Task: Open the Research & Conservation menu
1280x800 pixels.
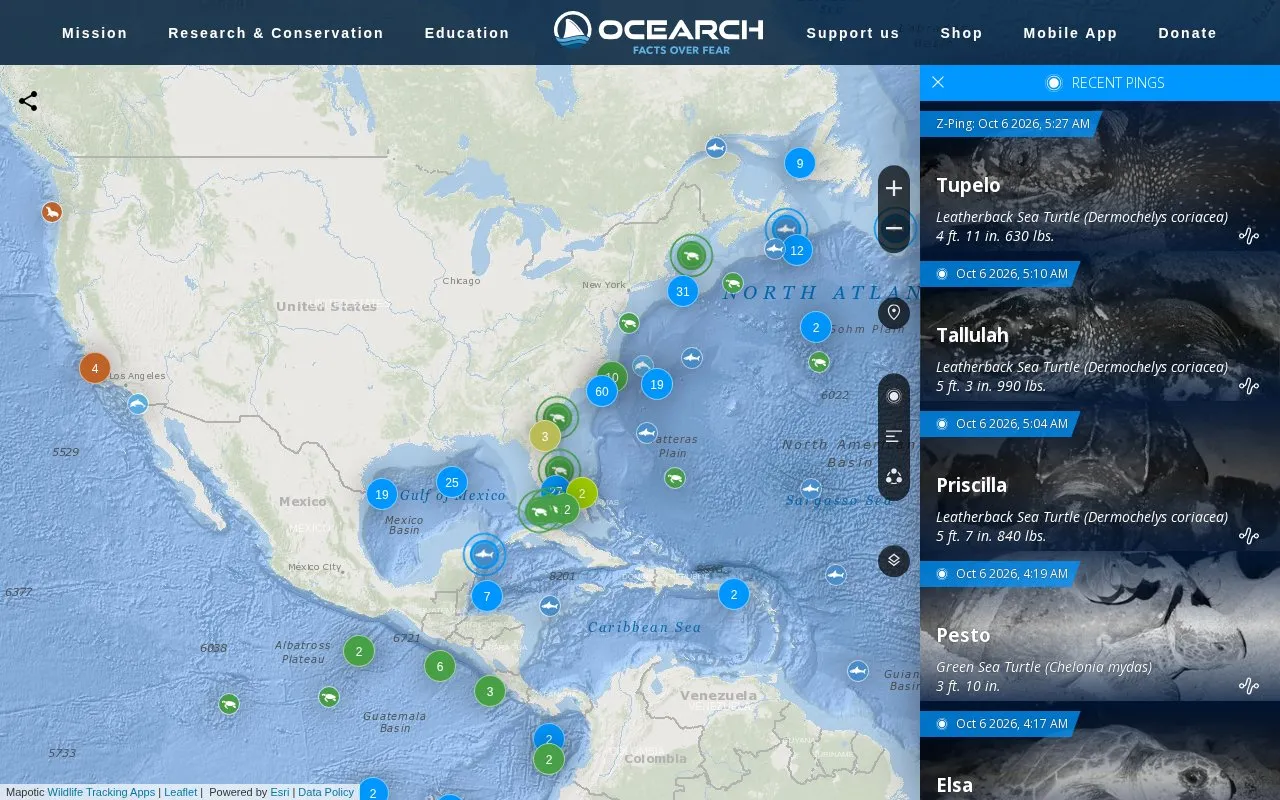Action: 276,33
